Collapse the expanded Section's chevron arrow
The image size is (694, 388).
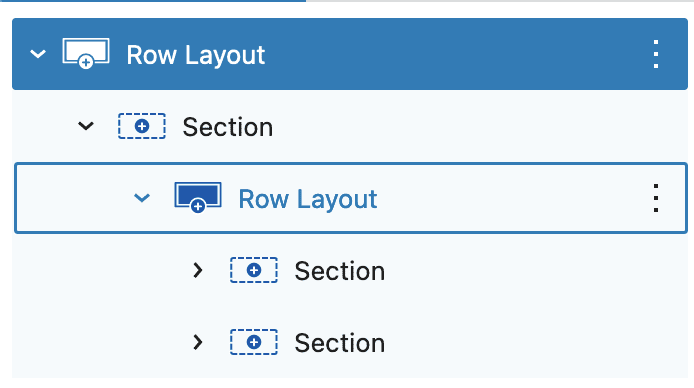tap(86, 126)
